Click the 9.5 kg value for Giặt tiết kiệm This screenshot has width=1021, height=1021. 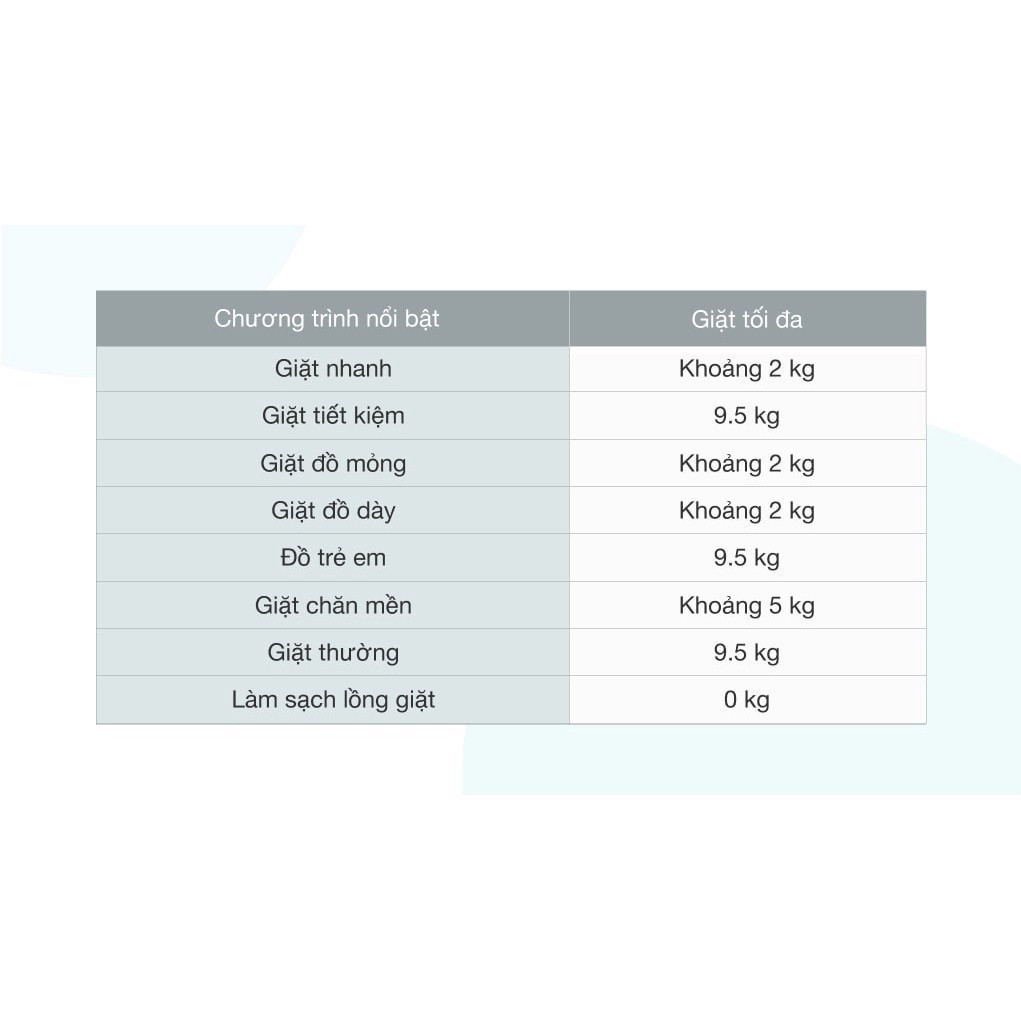click(x=746, y=416)
